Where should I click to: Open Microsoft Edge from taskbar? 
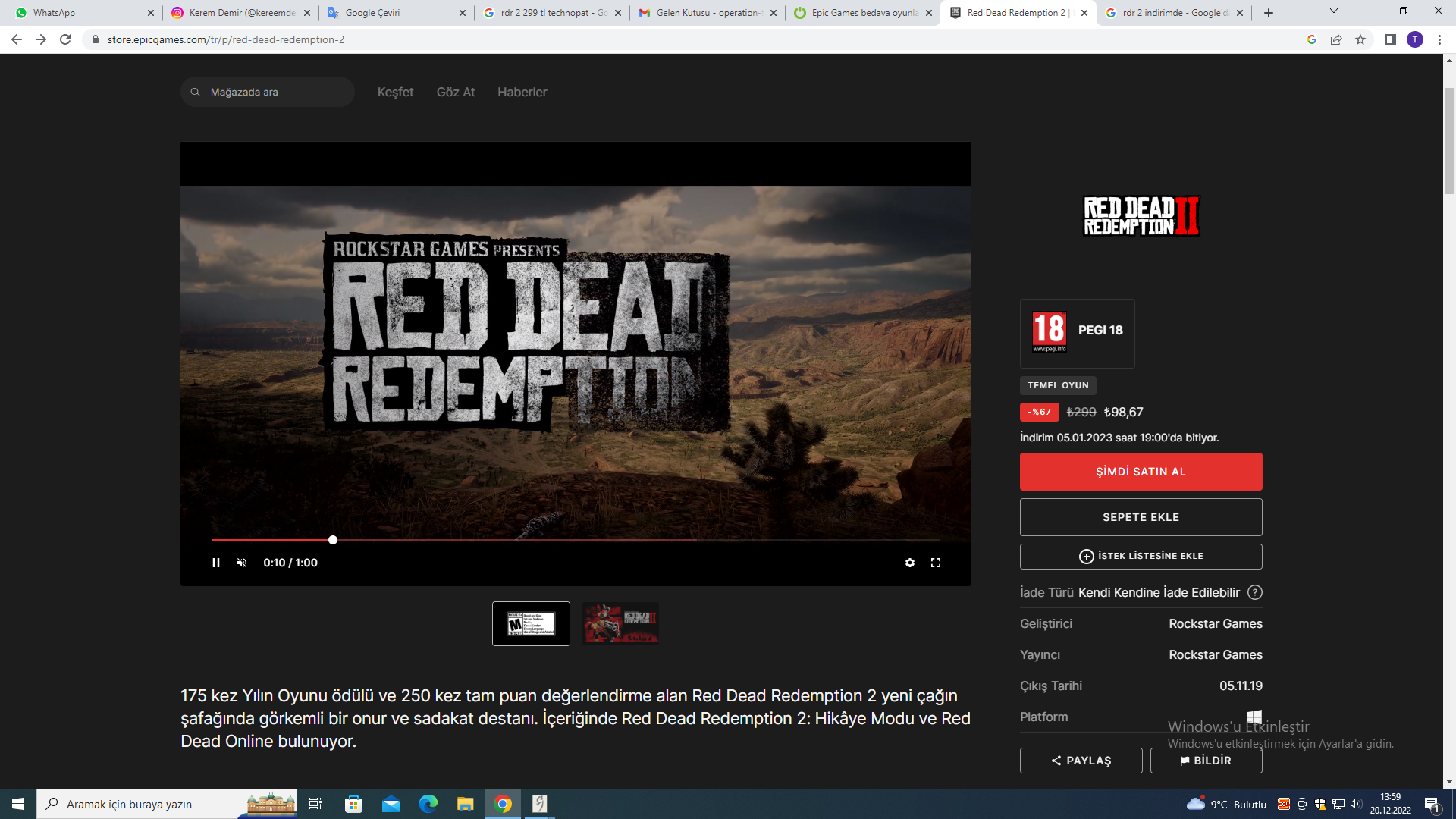428,804
